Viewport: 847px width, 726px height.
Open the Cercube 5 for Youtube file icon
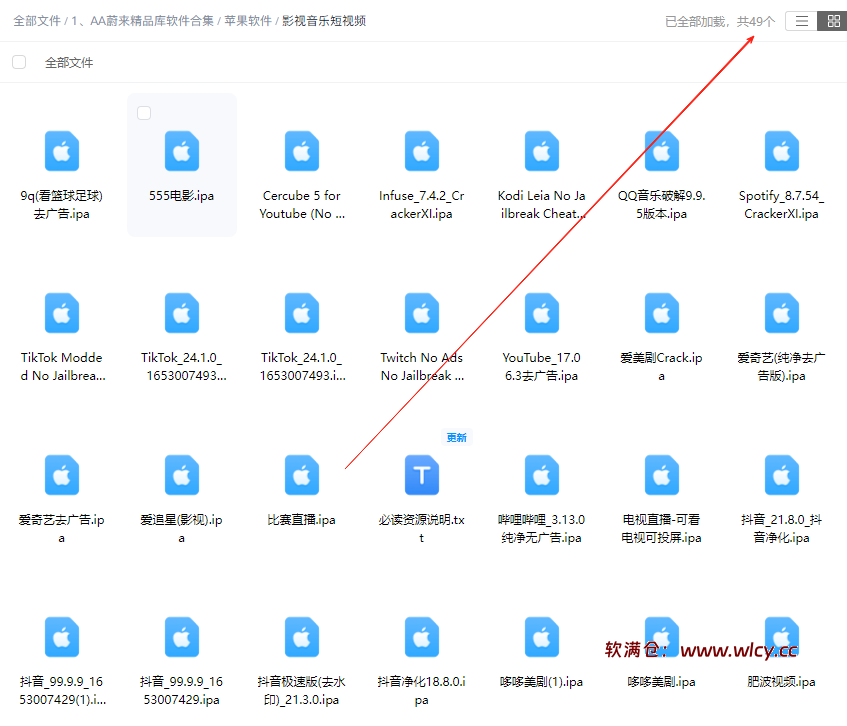[x=302, y=151]
